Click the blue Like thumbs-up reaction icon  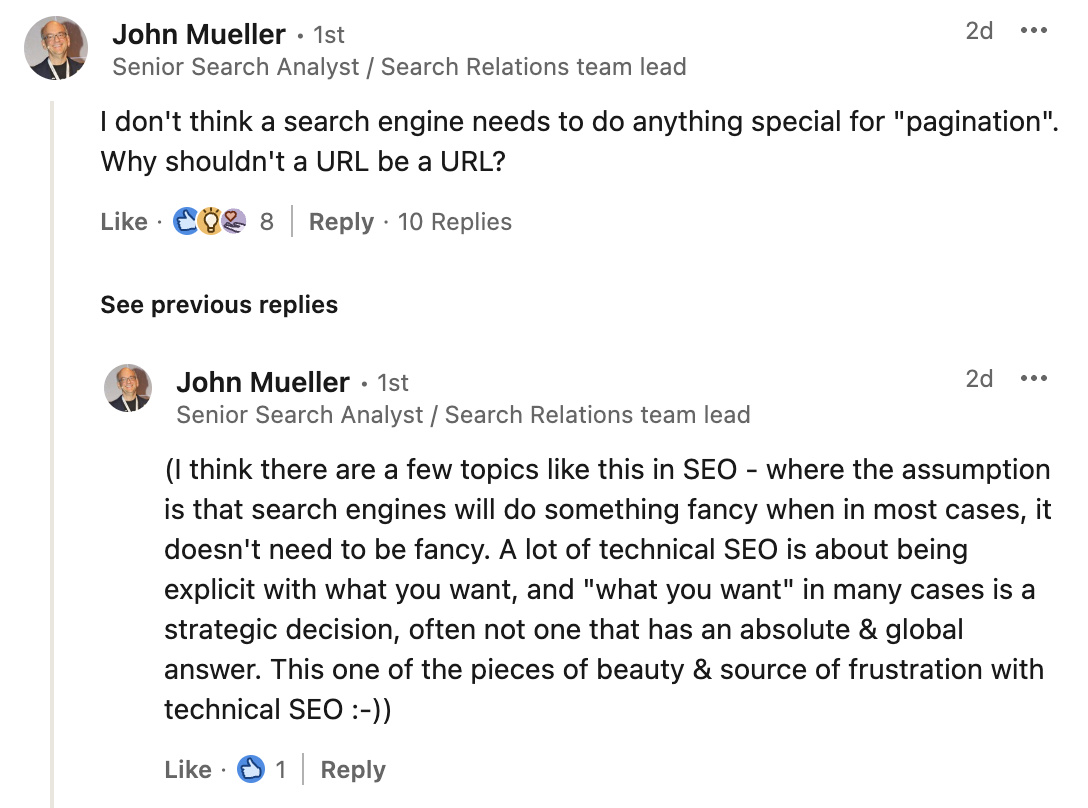[185, 221]
